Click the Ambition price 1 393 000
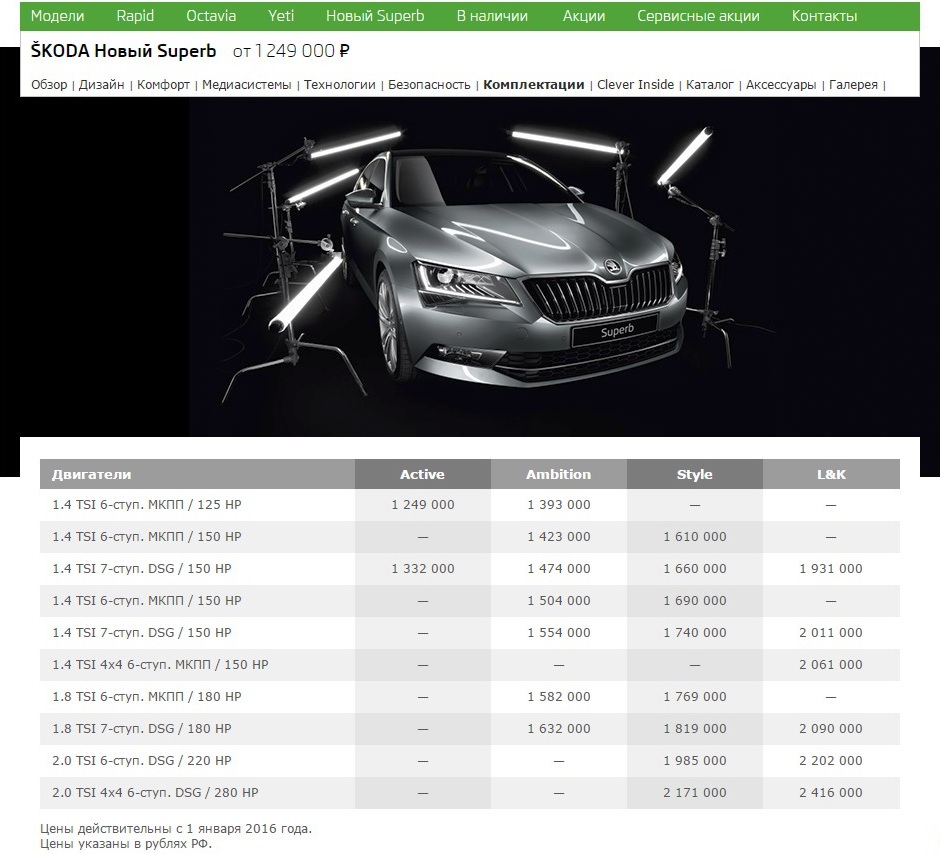This screenshot has height=854, width=940. (x=559, y=505)
